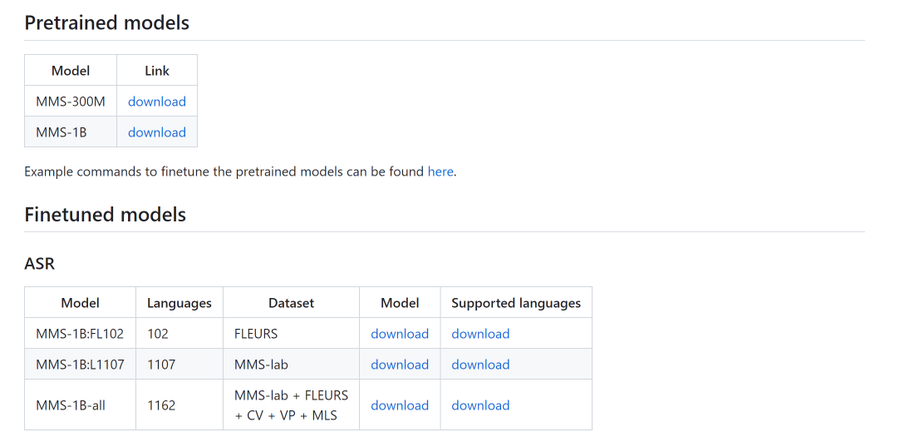Click the Finetuned models heading
The image size is (900, 437).
pos(105,215)
